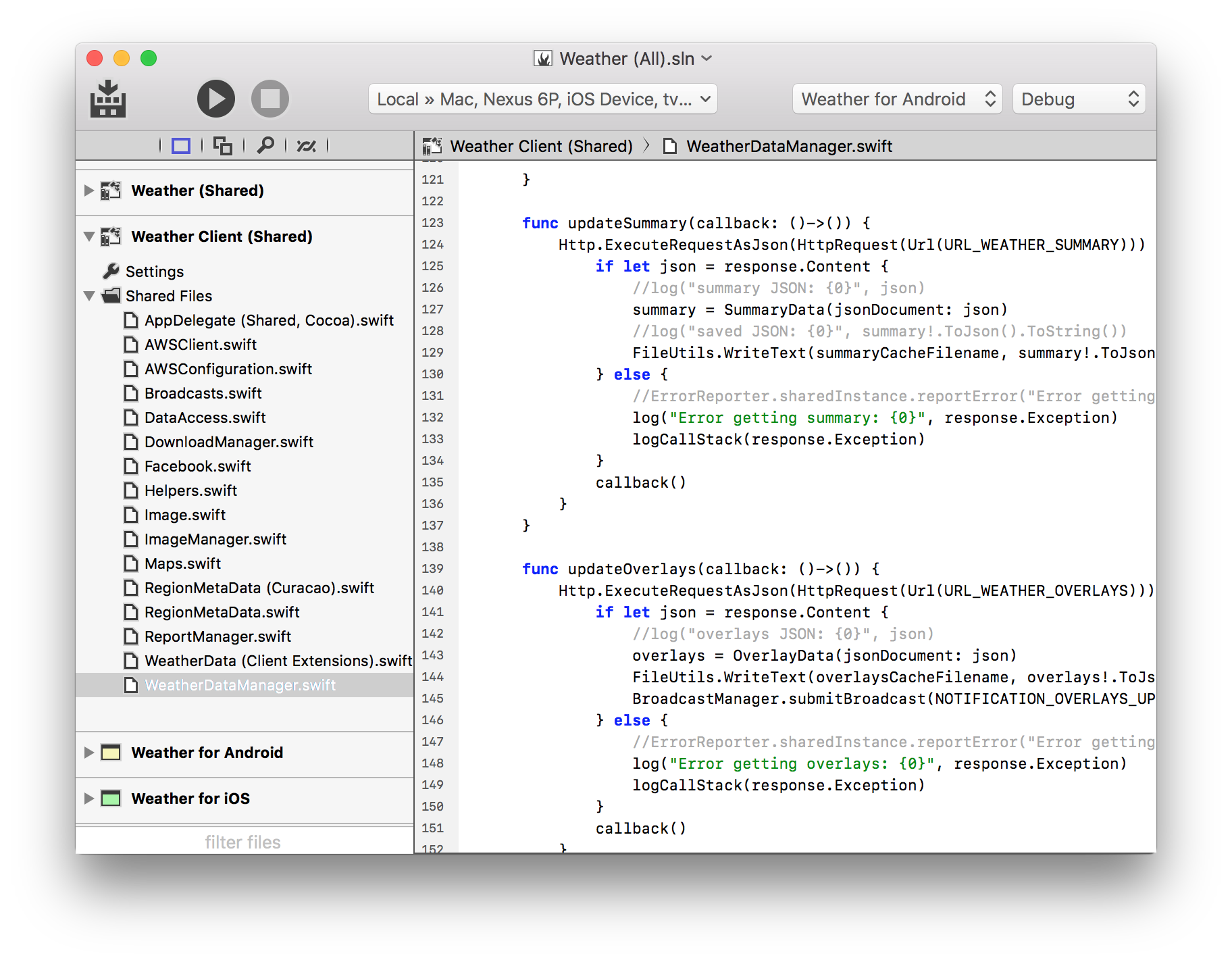The image size is (1232, 962).
Task: Open RegionMetaData.swift file
Action: click(x=222, y=612)
